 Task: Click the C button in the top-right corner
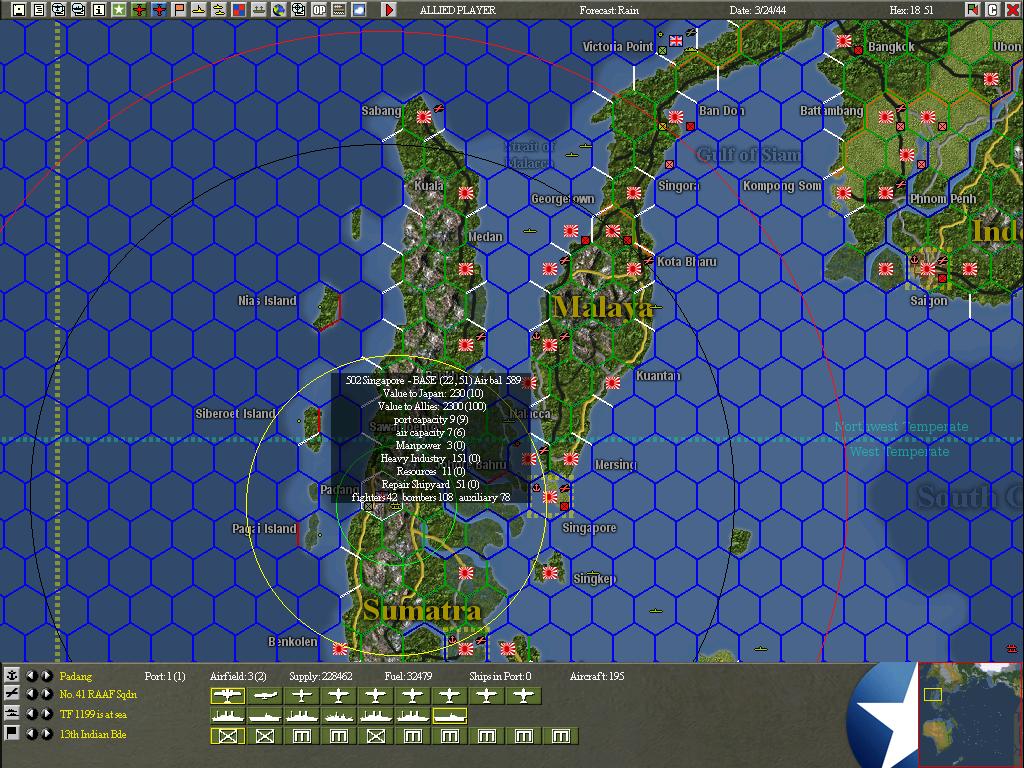tap(993, 9)
